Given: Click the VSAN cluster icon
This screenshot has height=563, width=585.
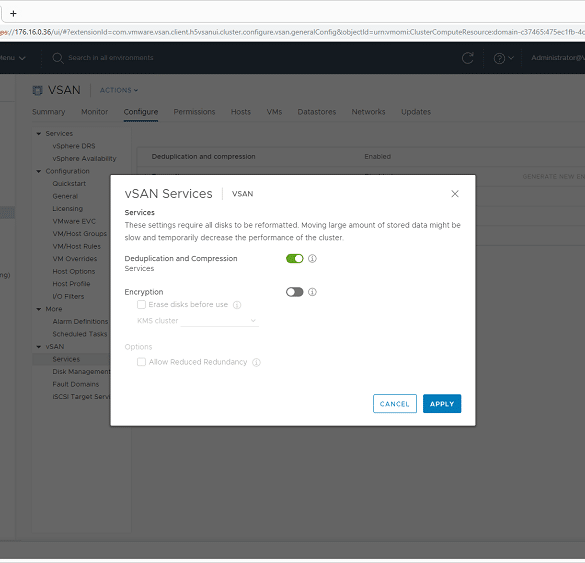Looking at the screenshot, I should coord(37,90).
